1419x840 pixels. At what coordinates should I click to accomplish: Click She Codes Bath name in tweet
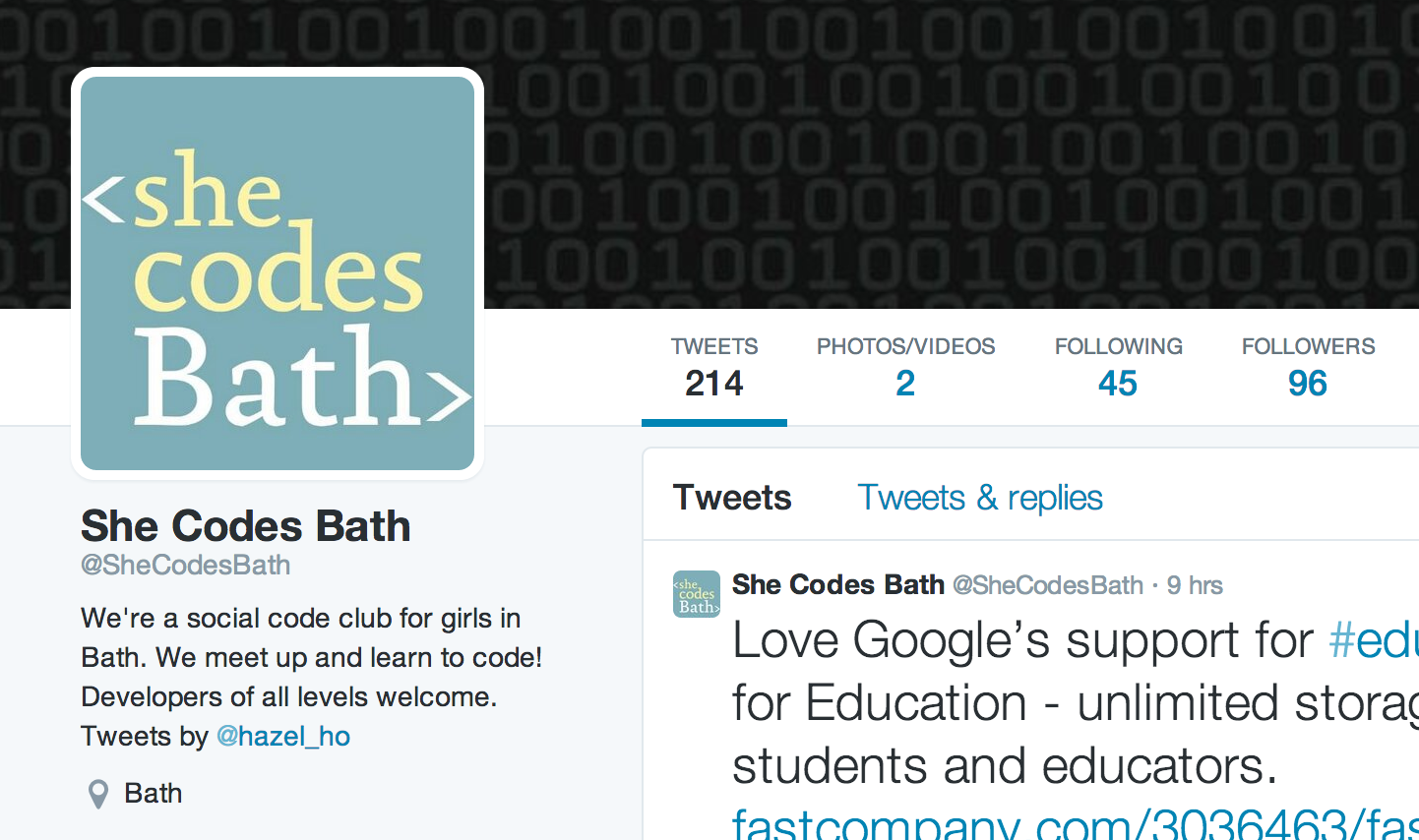pos(838,585)
